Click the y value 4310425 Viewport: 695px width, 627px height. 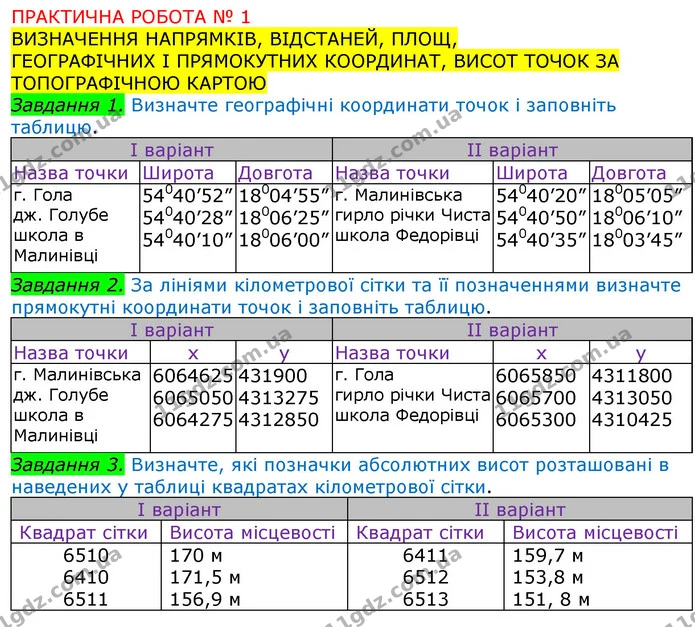pyautogui.click(x=632, y=419)
